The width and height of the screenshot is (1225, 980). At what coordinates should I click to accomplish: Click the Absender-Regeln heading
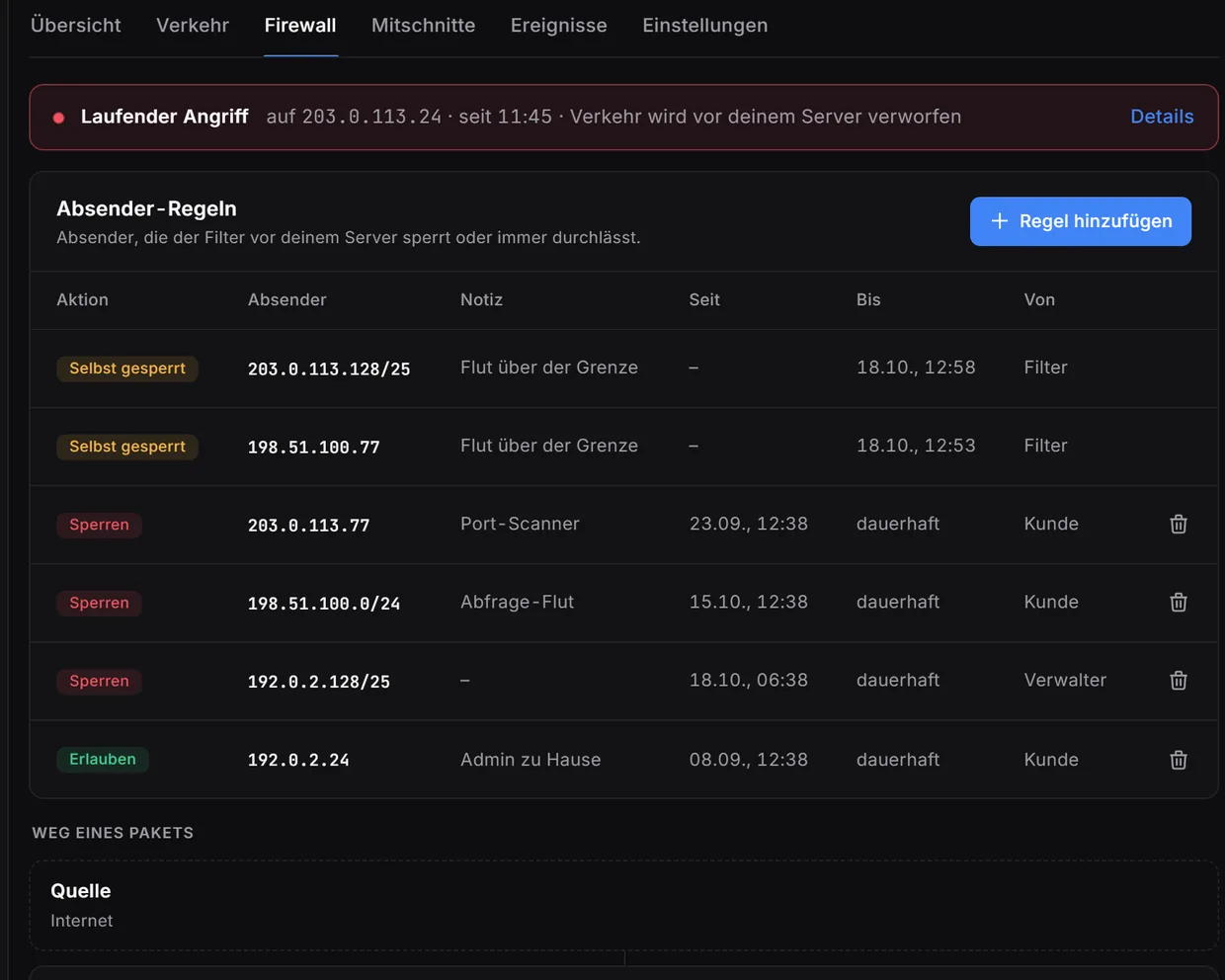tap(146, 208)
